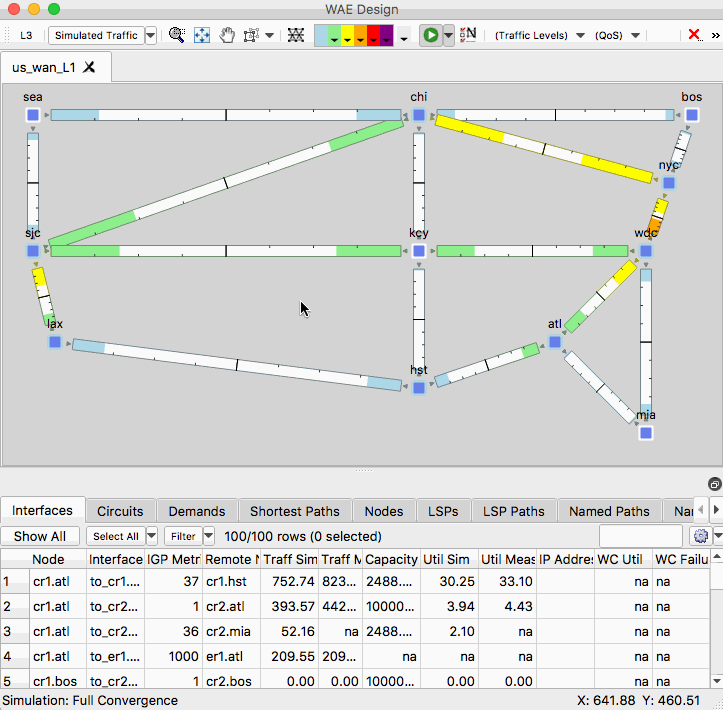Select the zoom magnifier tool
The height and width of the screenshot is (710, 723).
[x=177, y=35]
